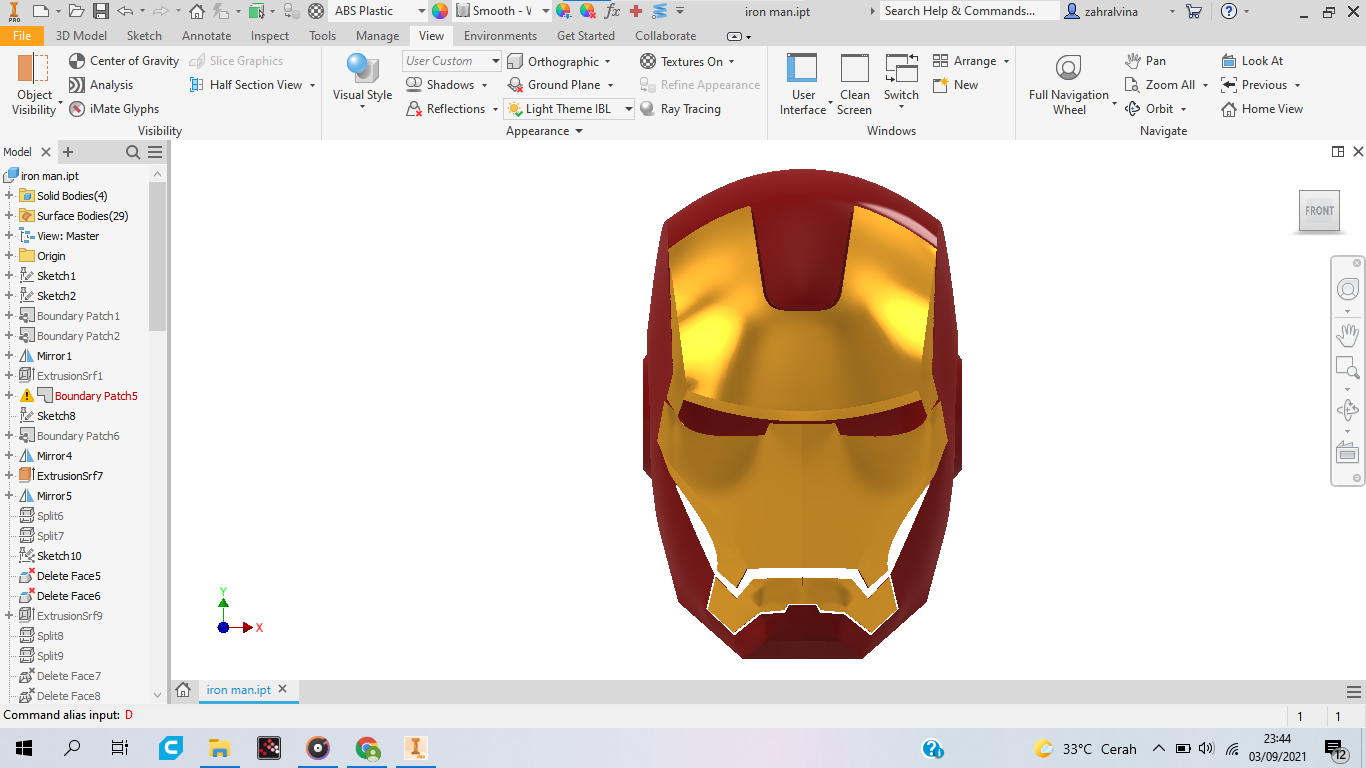Open the File menu
Viewport: 1366px width, 768px height.
22,36
